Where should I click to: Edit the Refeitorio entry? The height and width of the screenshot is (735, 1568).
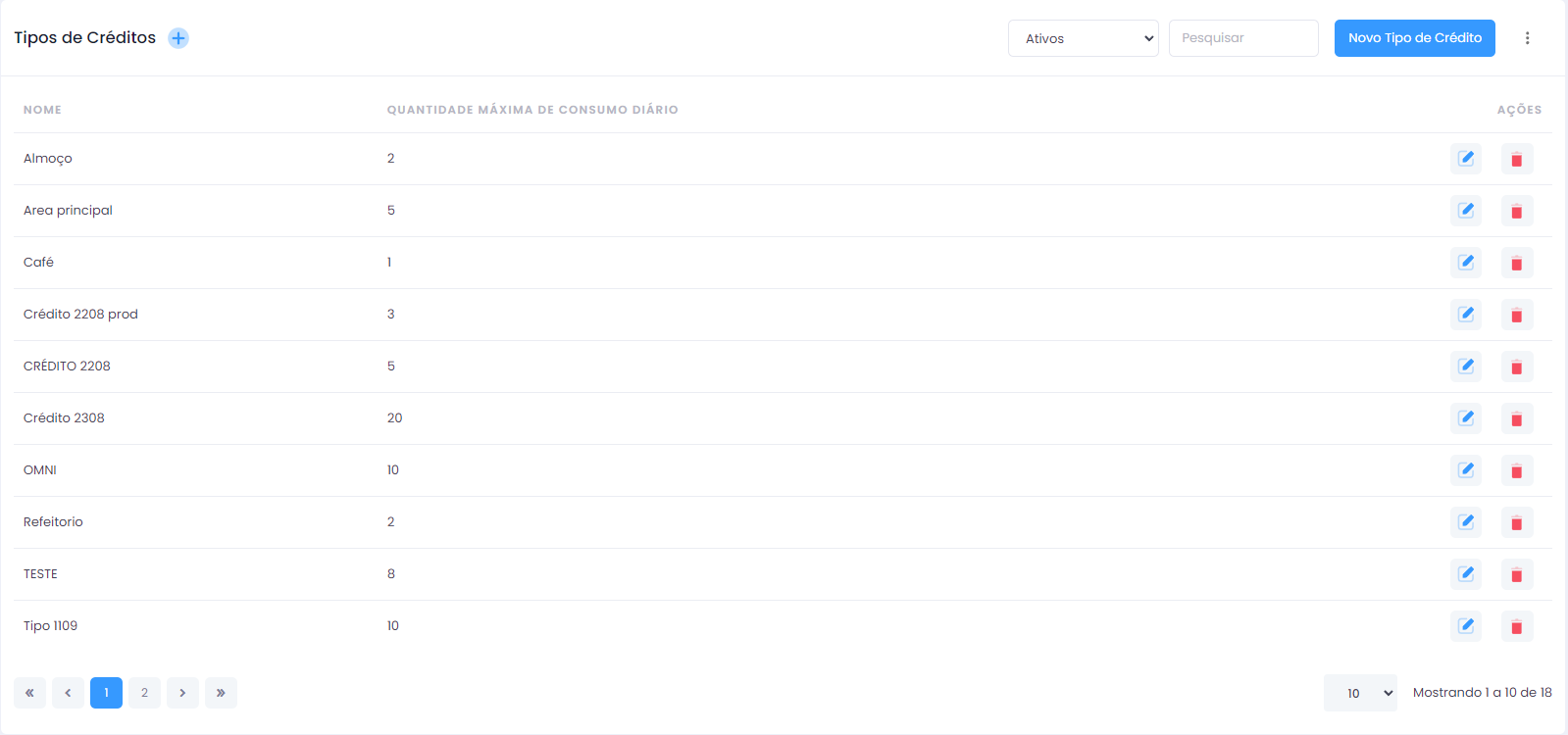point(1466,522)
